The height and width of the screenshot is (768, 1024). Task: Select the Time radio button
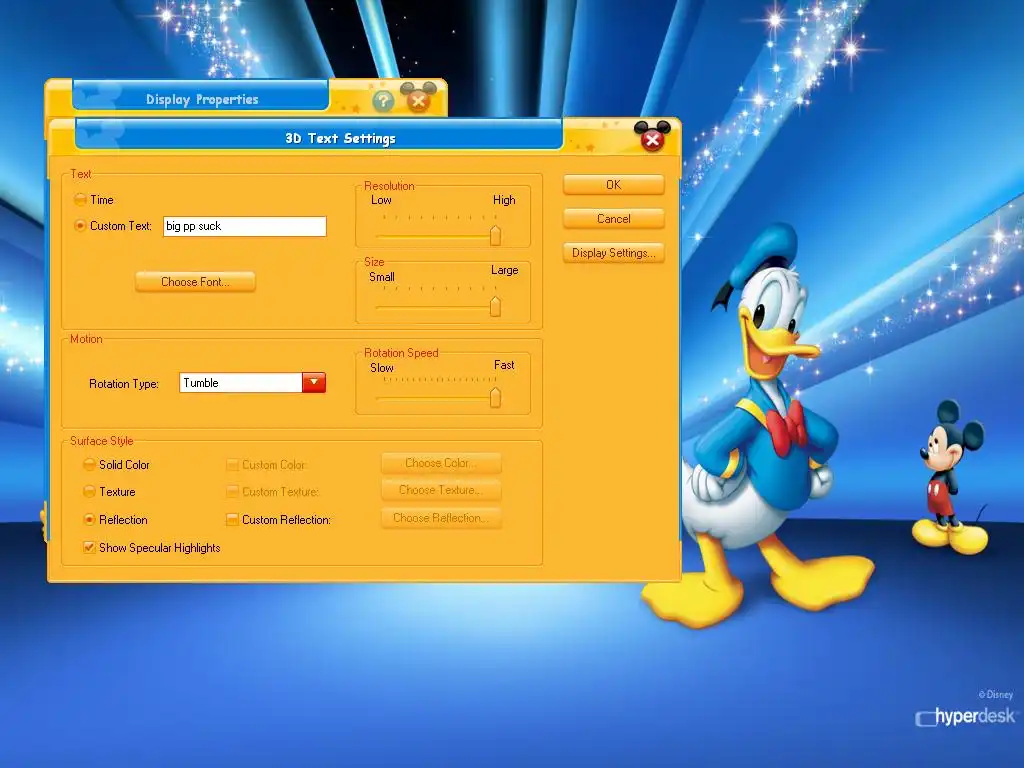(80, 199)
